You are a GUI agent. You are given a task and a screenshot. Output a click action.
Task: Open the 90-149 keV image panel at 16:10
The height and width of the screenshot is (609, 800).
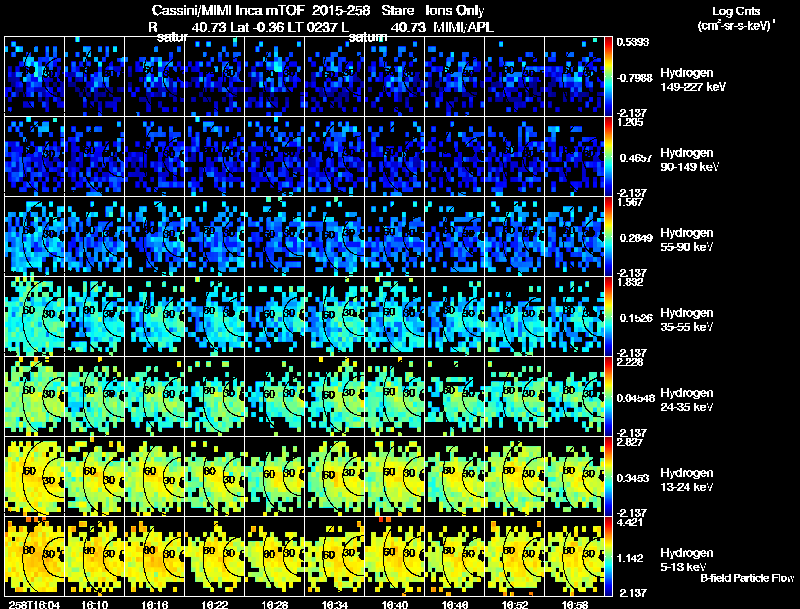tap(94, 156)
